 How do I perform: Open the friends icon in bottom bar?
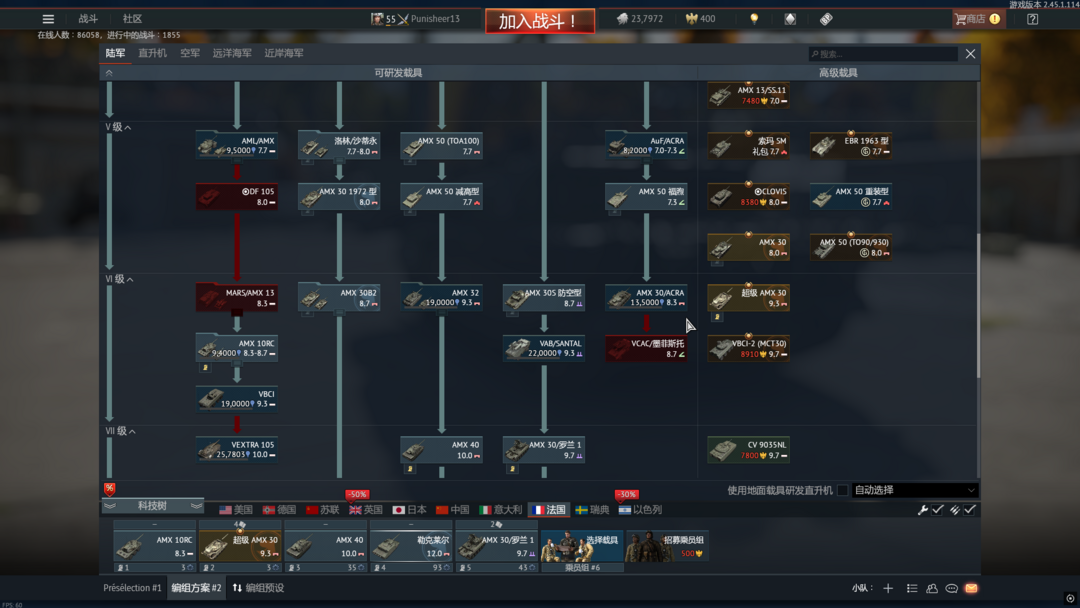pyautogui.click(x=932, y=588)
